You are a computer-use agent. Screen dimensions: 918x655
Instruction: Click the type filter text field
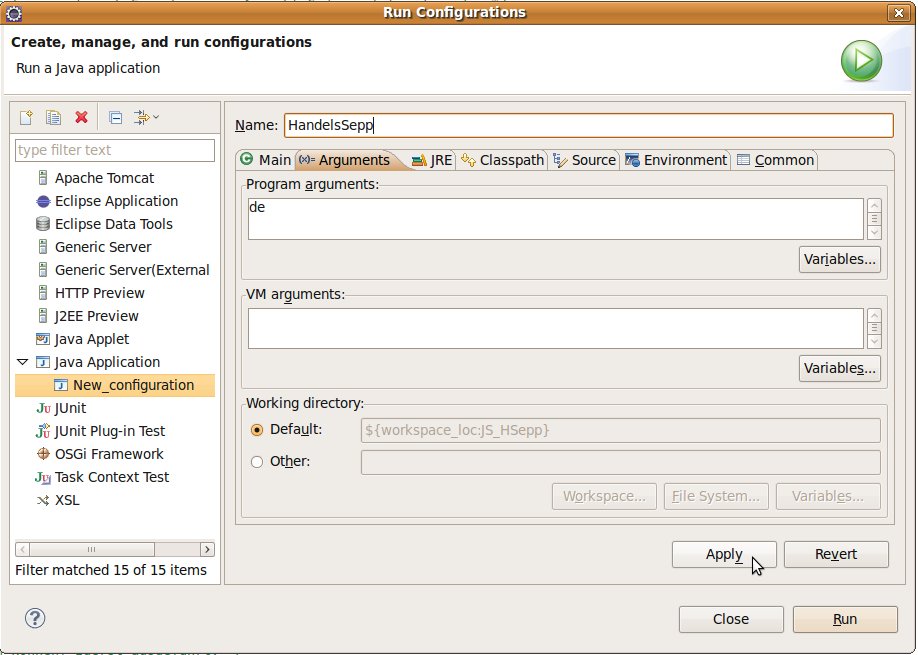115,150
